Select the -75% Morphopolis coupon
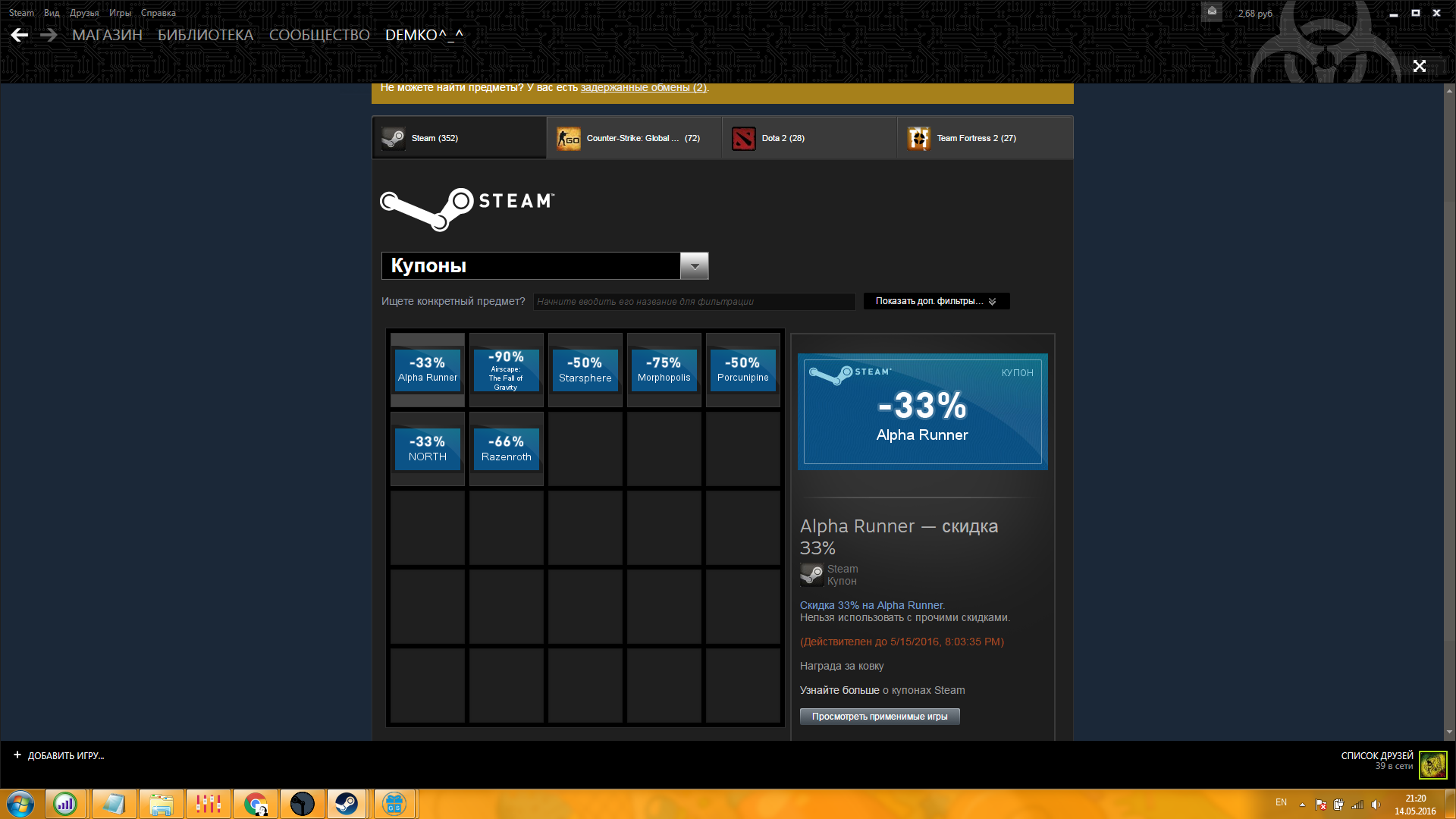This screenshot has height=819, width=1456. (664, 370)
